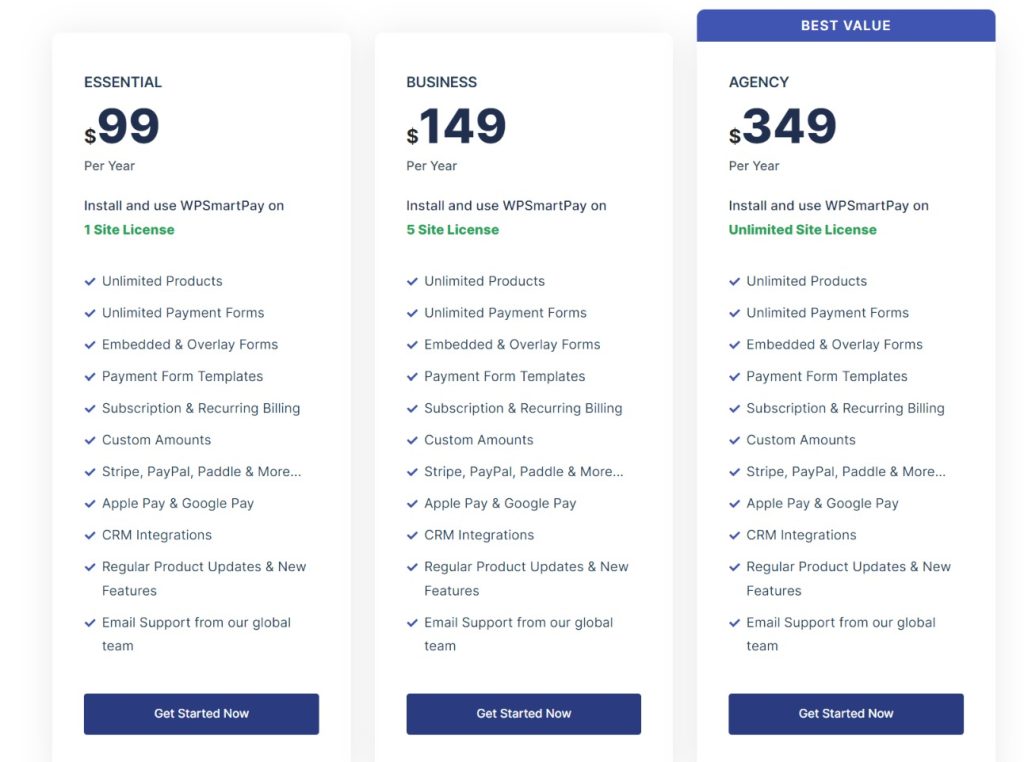The height and width of the screenshot is (762, 1024).
Task: Click Business's Regular Product Updates feature text
Action: [526, 579]
